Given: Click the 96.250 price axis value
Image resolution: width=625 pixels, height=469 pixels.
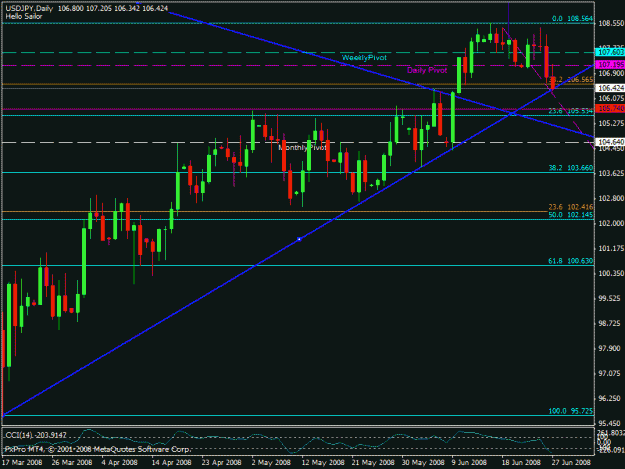Looking at the screenshot, I should [611, 398].
